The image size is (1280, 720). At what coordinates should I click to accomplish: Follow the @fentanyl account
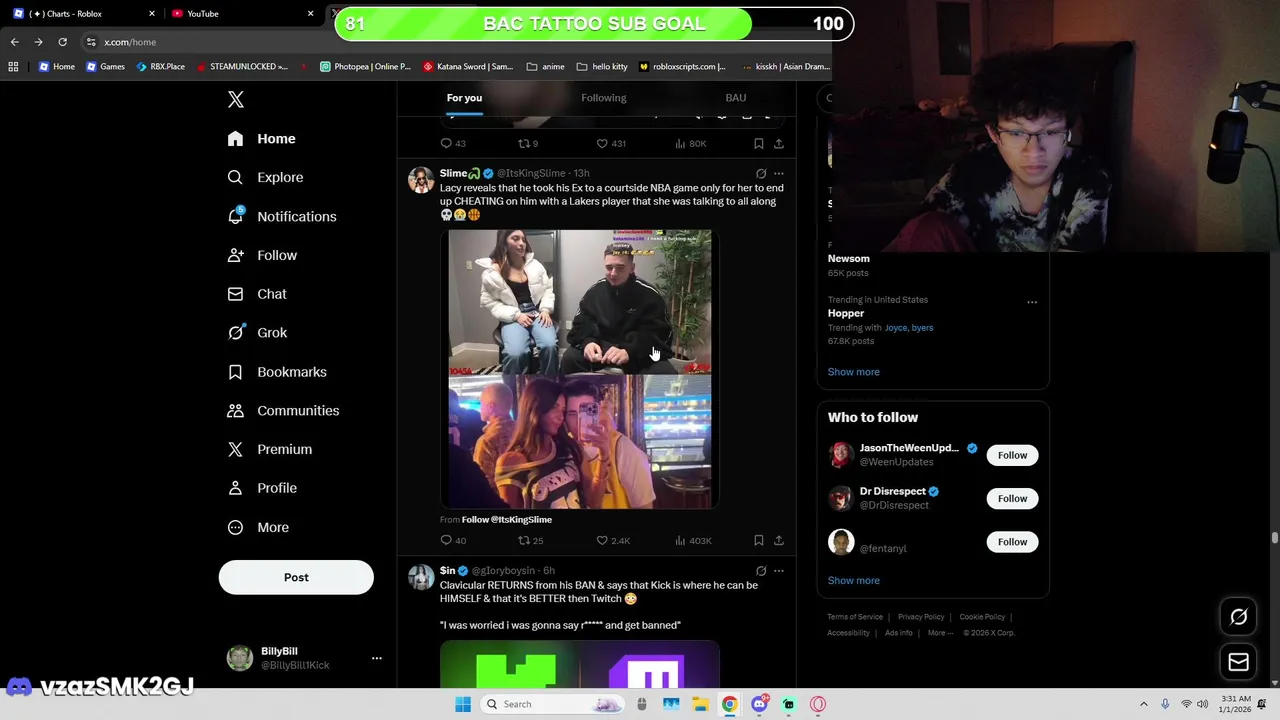tap(1012, 542)
